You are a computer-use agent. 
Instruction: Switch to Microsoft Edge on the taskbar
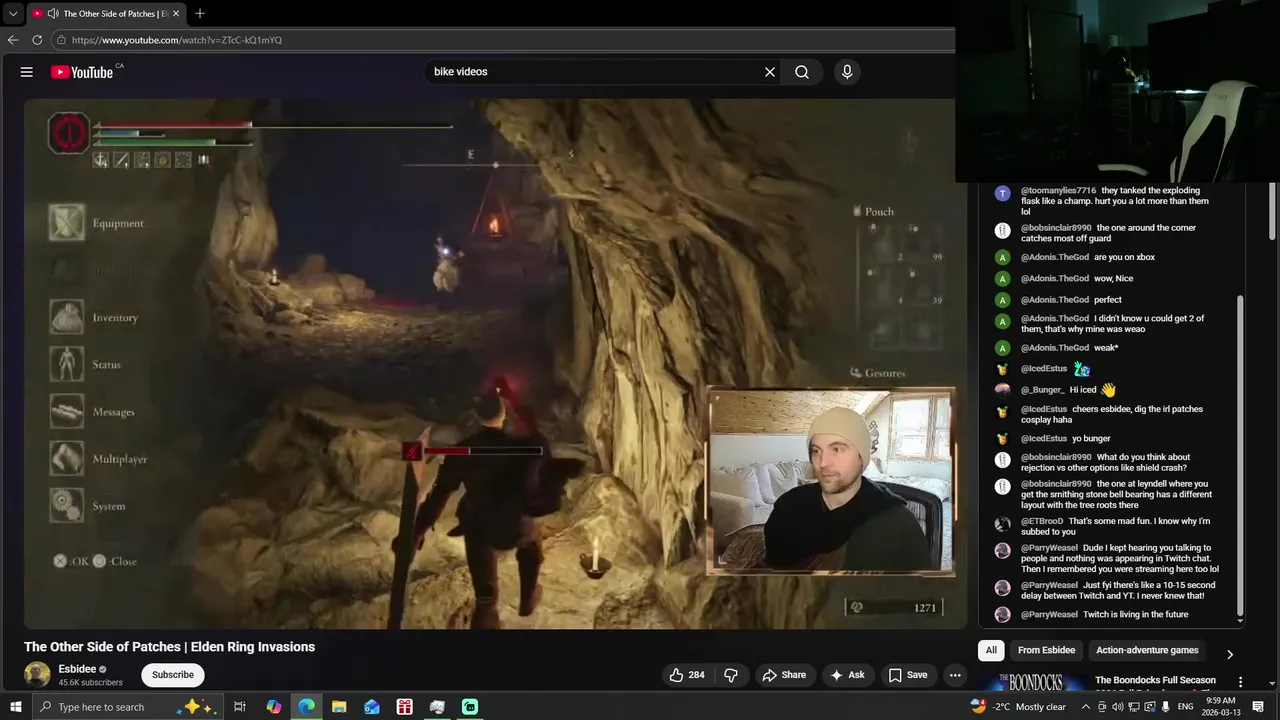point(306,707)
